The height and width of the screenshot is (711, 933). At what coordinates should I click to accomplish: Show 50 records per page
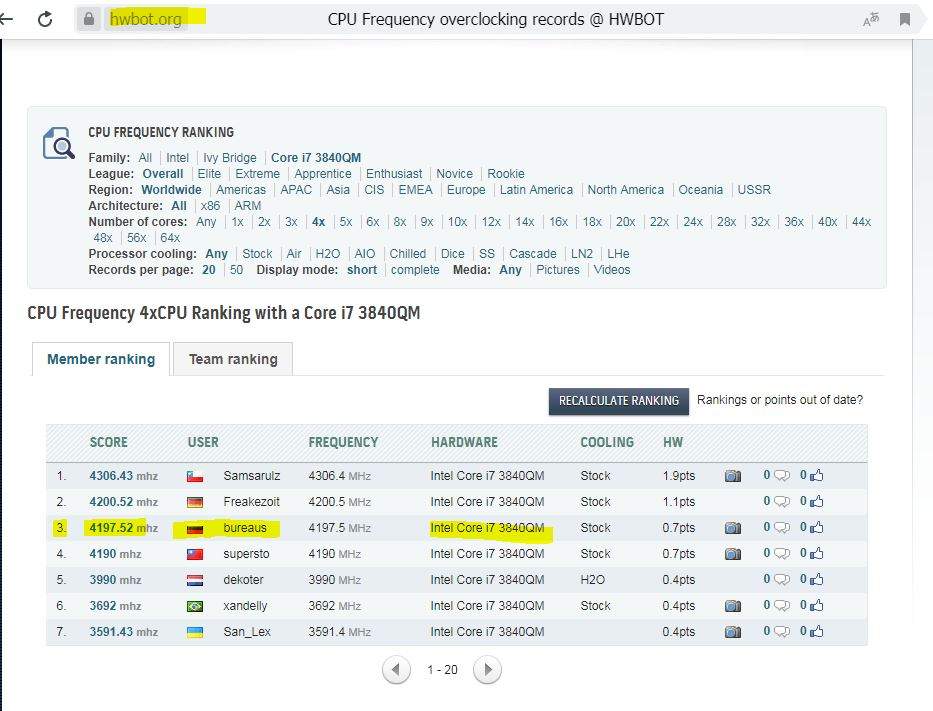point(236,270)
